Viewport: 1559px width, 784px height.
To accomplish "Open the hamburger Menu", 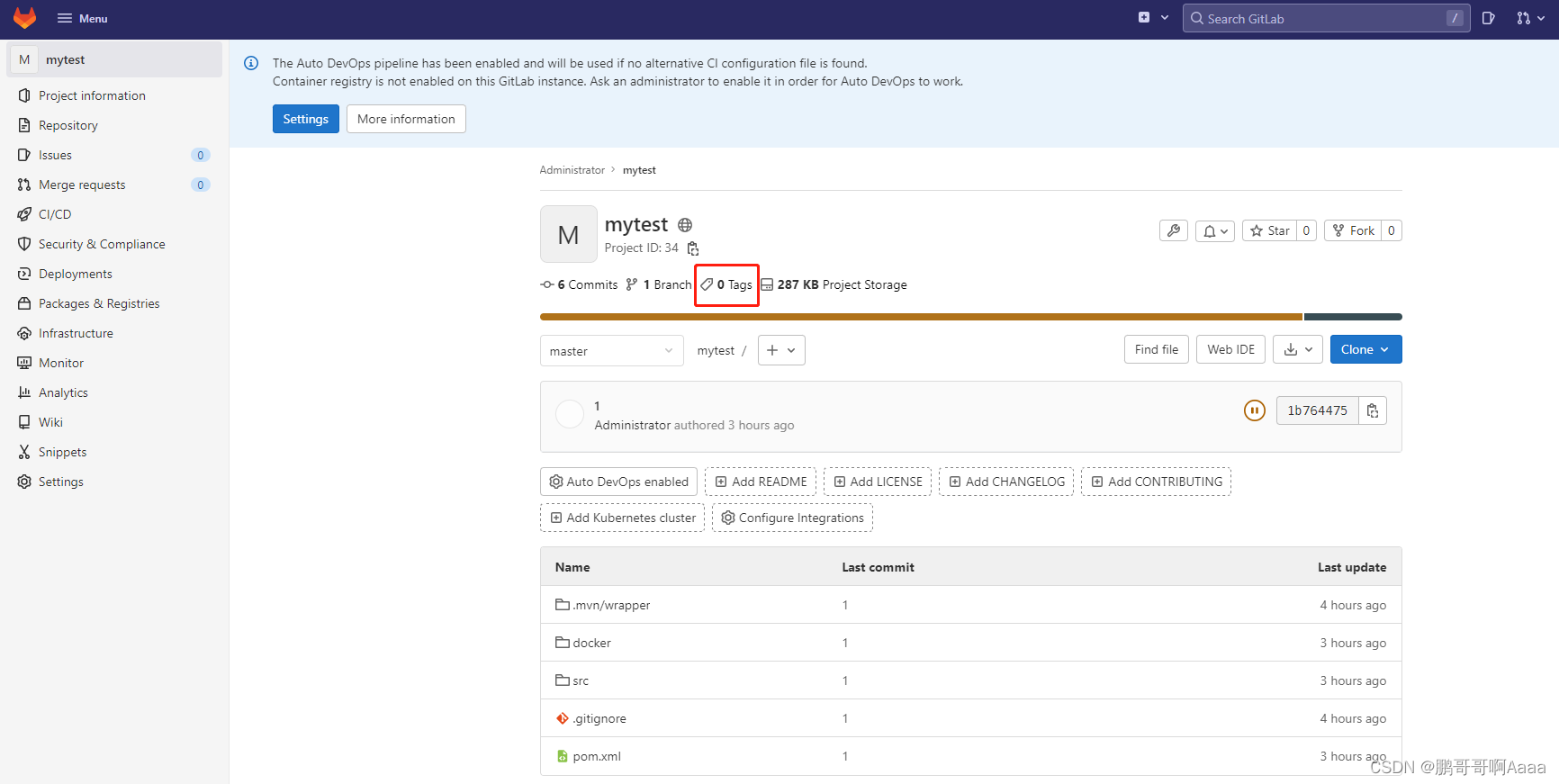I will pos(82,18).
